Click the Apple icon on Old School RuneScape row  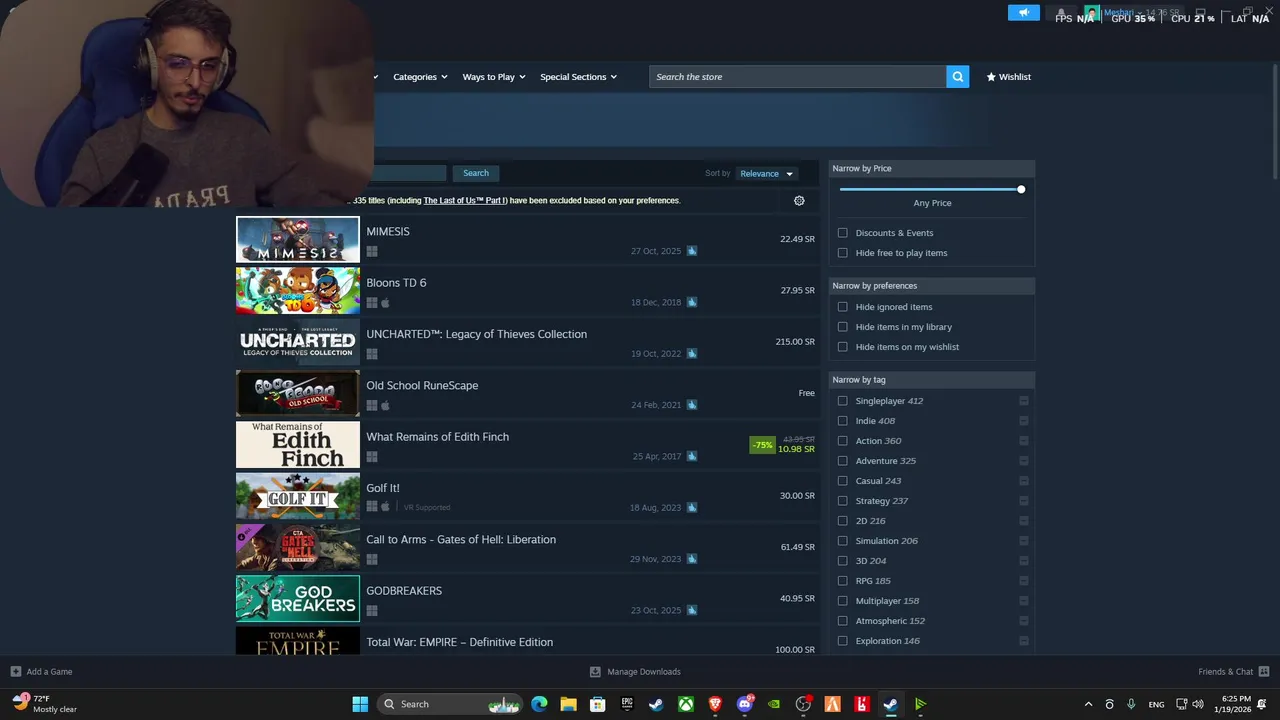385,406
